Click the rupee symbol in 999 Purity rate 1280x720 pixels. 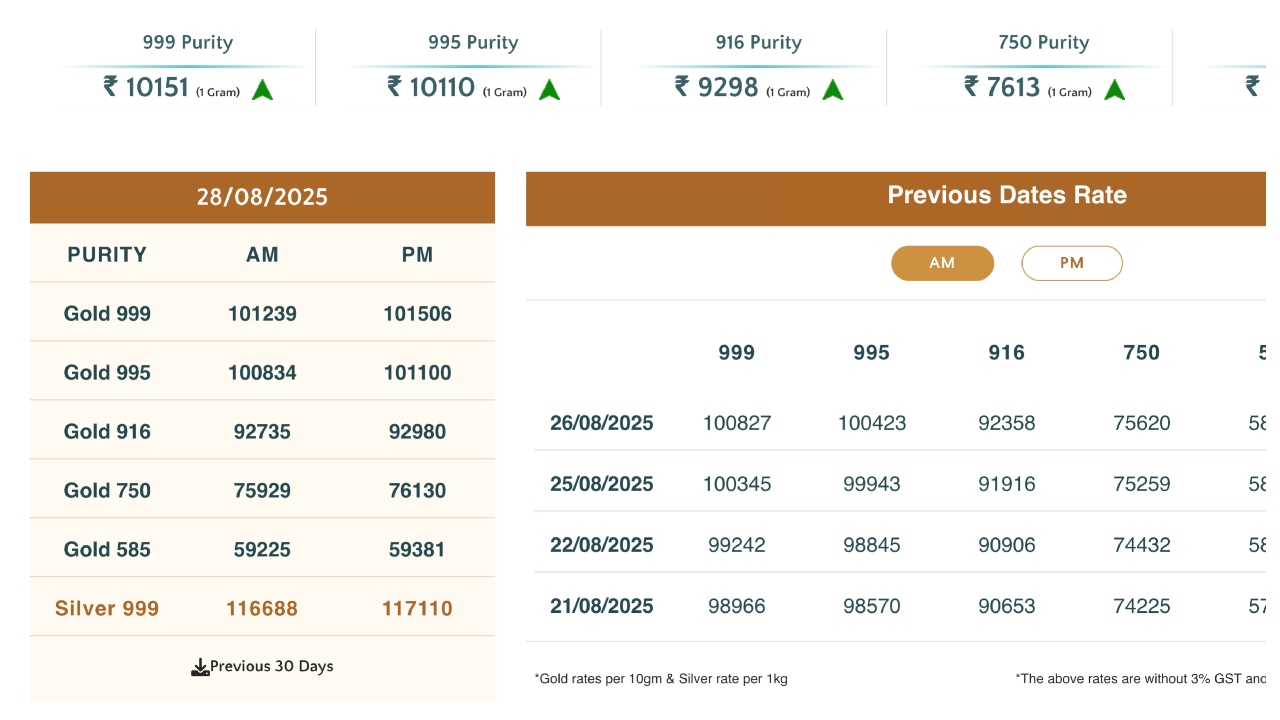[110, 87]
